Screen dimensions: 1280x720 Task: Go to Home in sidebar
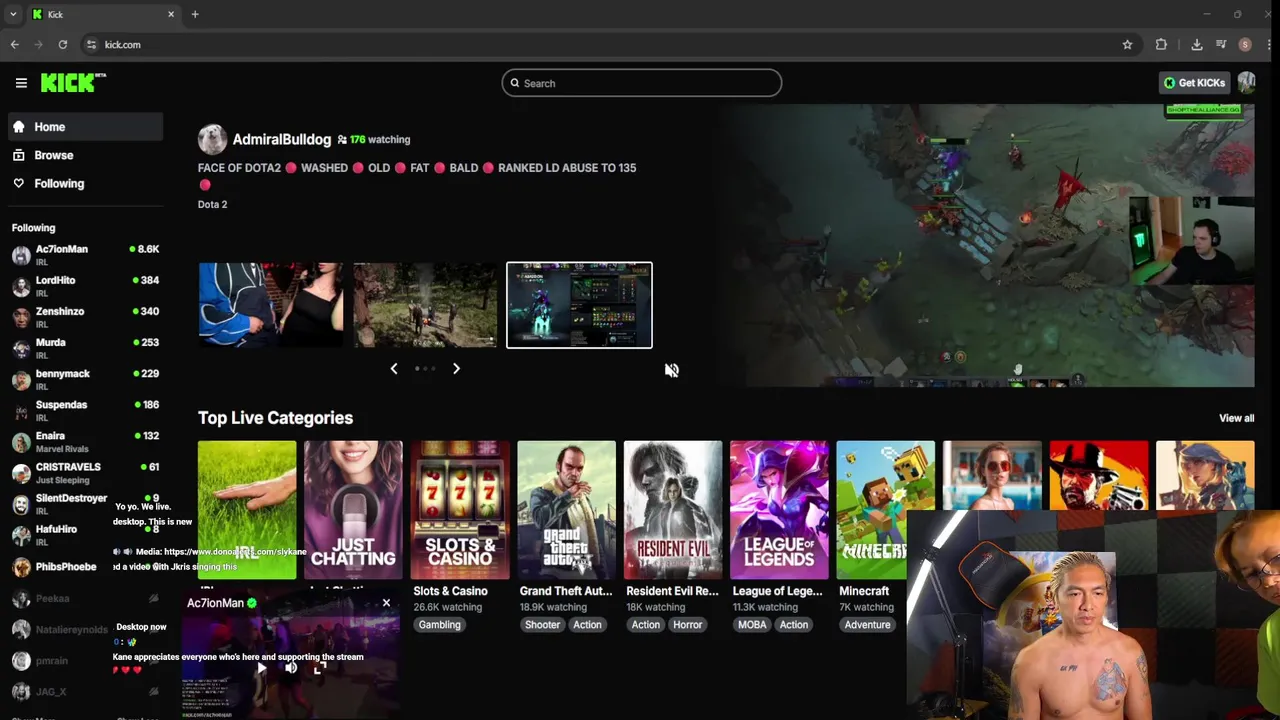(x=85, y=127)
